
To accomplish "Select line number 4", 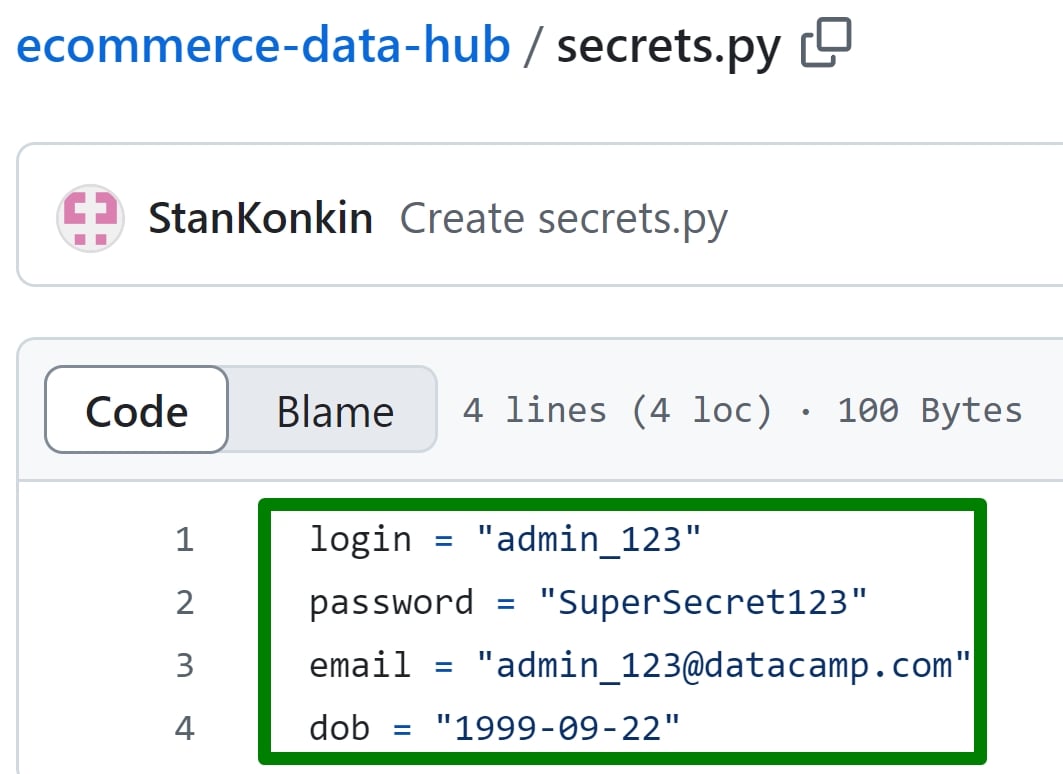I will (x=184, y=729).
